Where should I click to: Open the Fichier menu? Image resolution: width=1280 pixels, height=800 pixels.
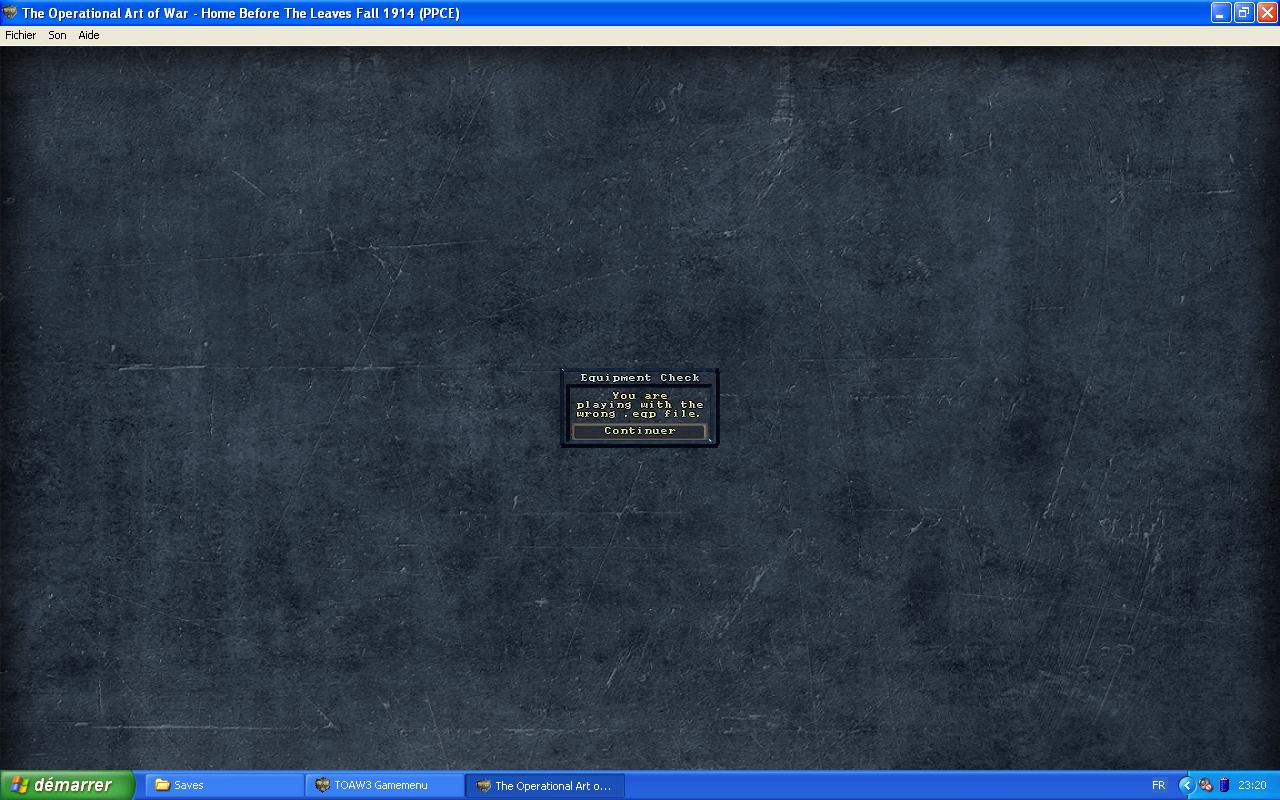pyautogui.click(x=20, y=35)
